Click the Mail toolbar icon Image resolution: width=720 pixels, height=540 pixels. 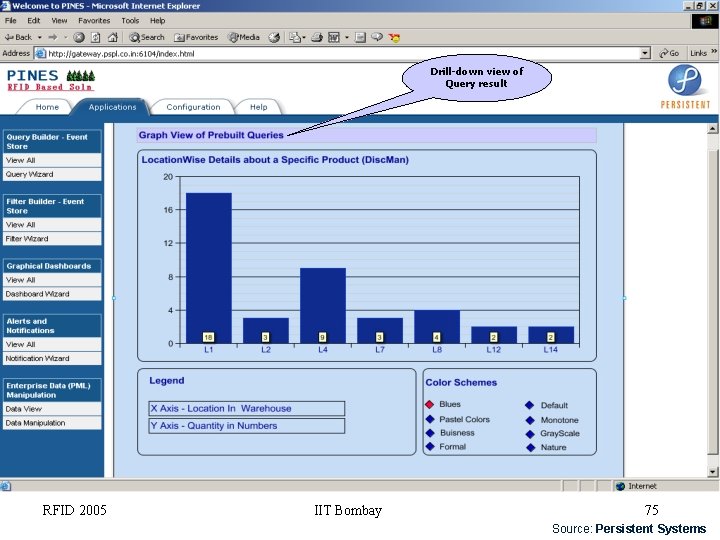tap(295, 37)
